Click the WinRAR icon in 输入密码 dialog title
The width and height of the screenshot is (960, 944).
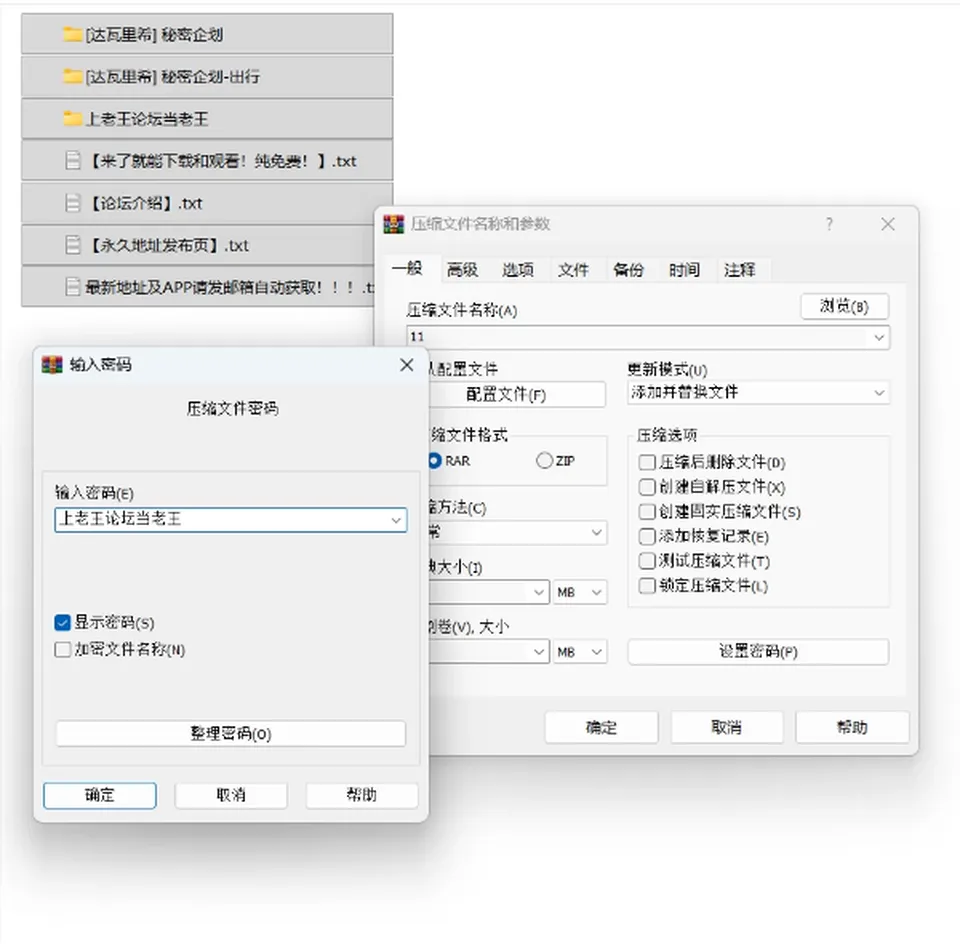click(52, 365)
